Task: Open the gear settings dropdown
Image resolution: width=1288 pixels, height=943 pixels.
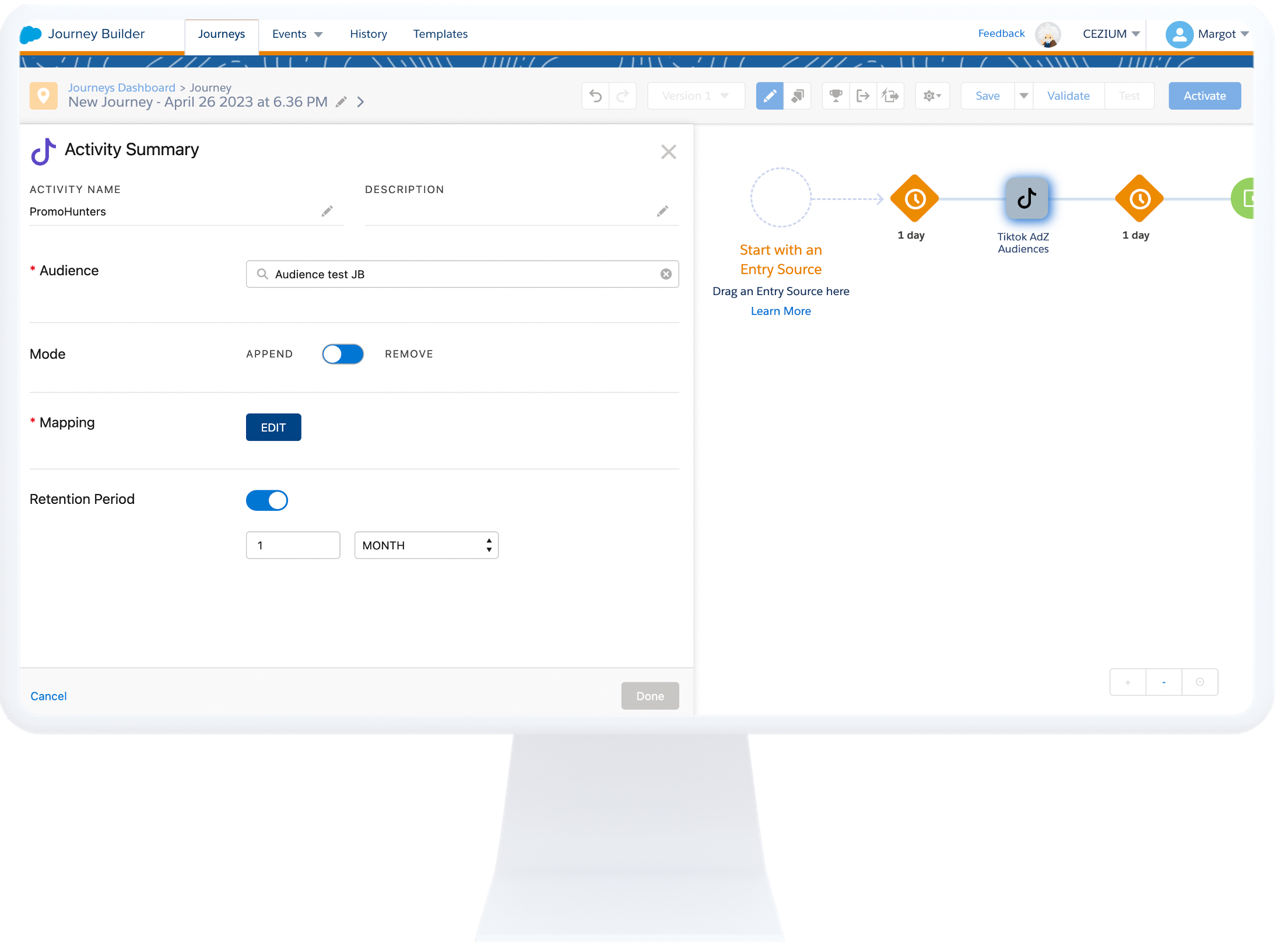Action: coord(932,96)
